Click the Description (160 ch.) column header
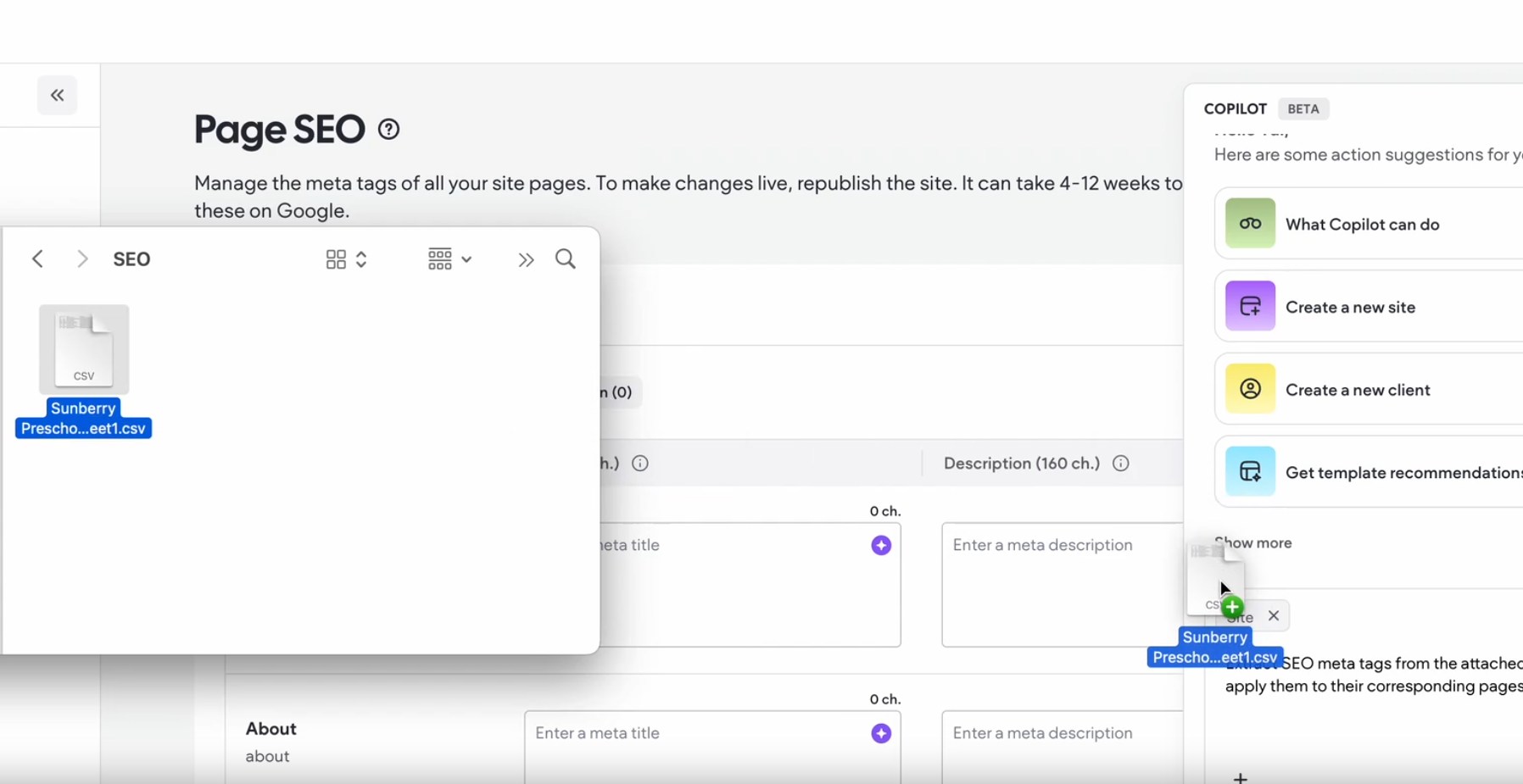Screen dimensions: 1523x784 [1022, 464]
